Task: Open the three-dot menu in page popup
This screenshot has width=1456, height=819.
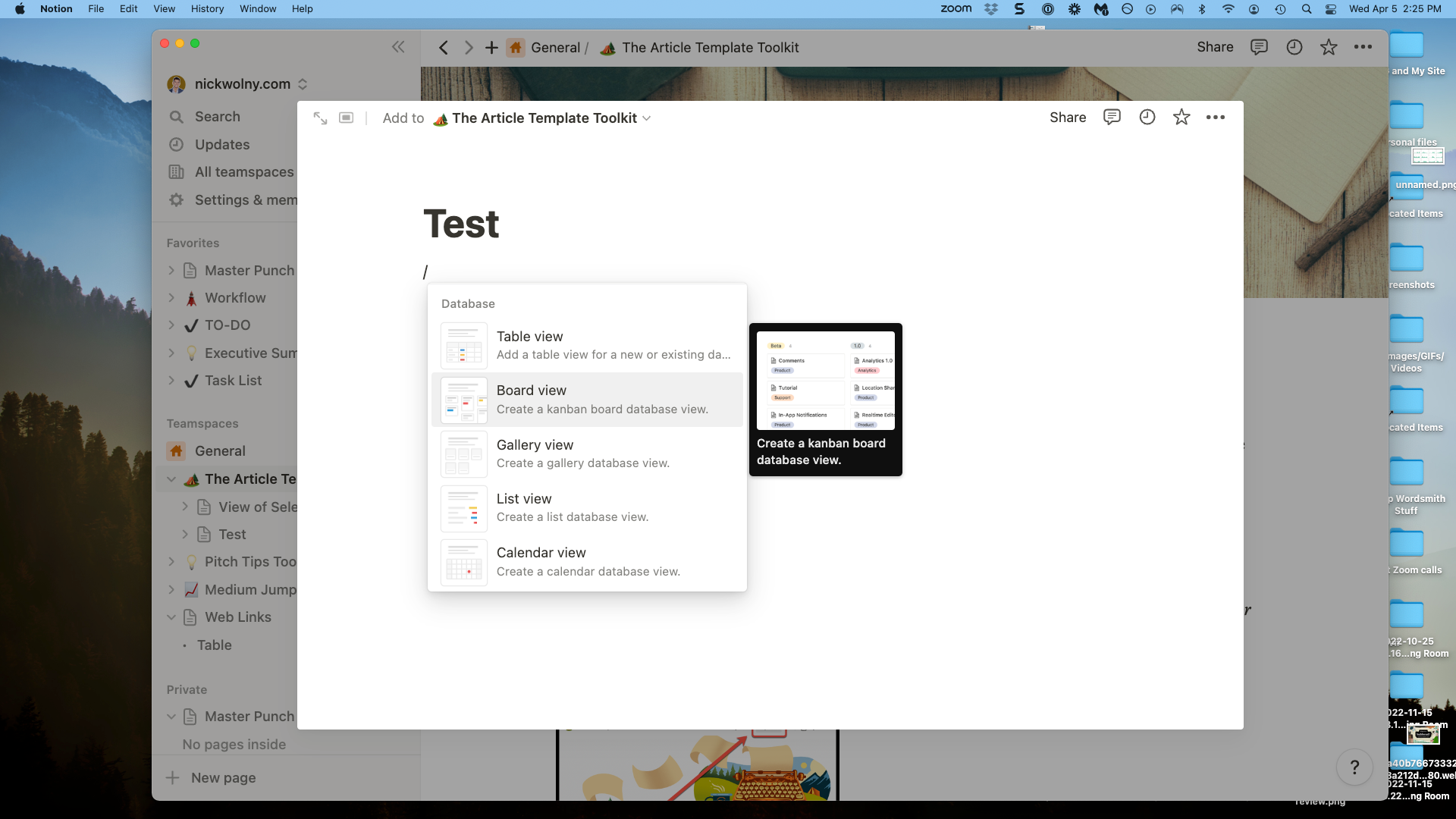Action: [x=1216, y=118]
